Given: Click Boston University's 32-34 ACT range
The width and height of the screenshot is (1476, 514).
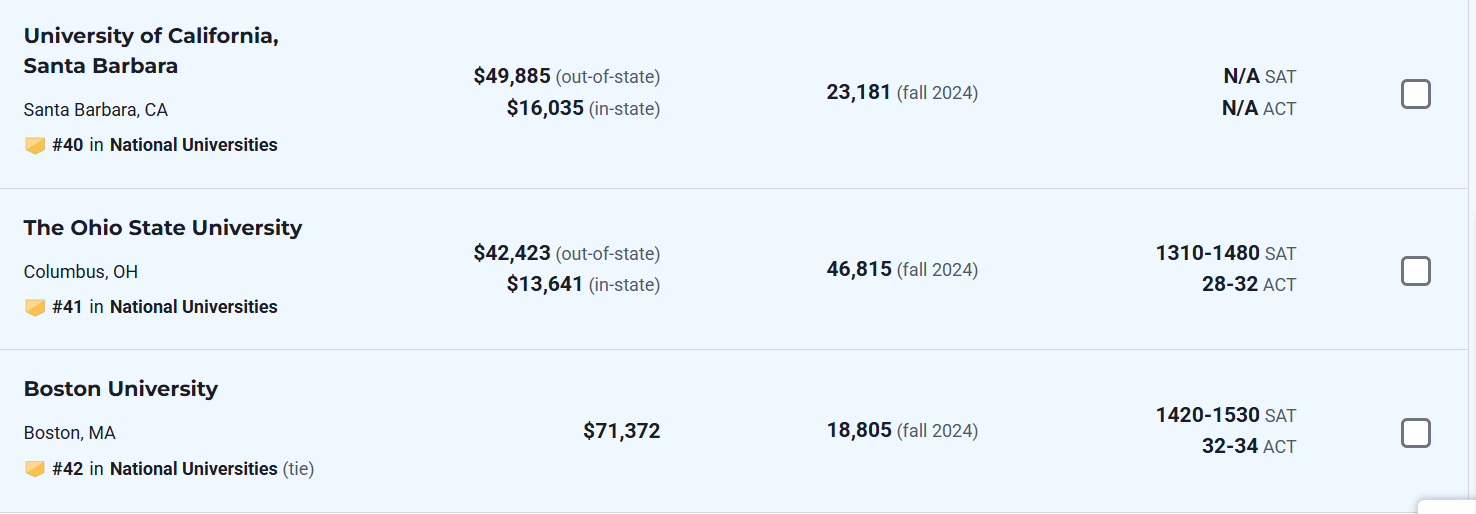Looking at the screenshot, I should click(x=1229, y=446).
